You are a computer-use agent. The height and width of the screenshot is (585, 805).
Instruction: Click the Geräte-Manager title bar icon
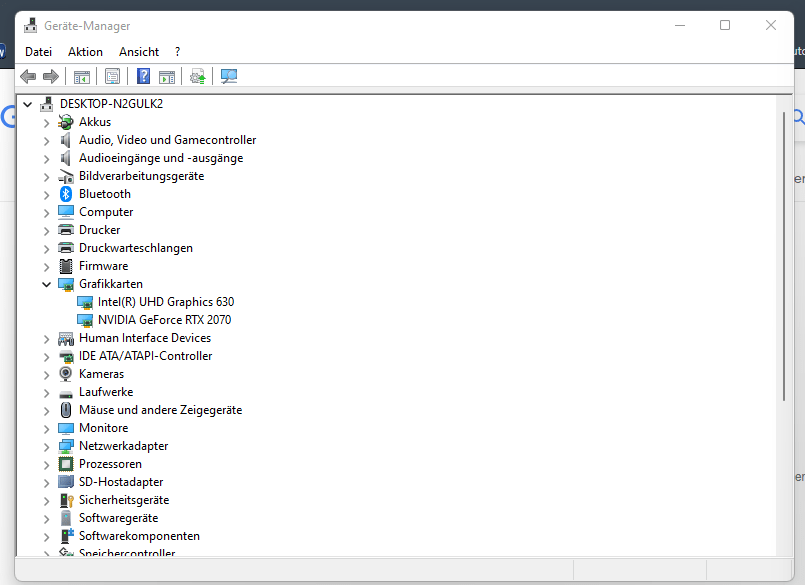point(30,25)
